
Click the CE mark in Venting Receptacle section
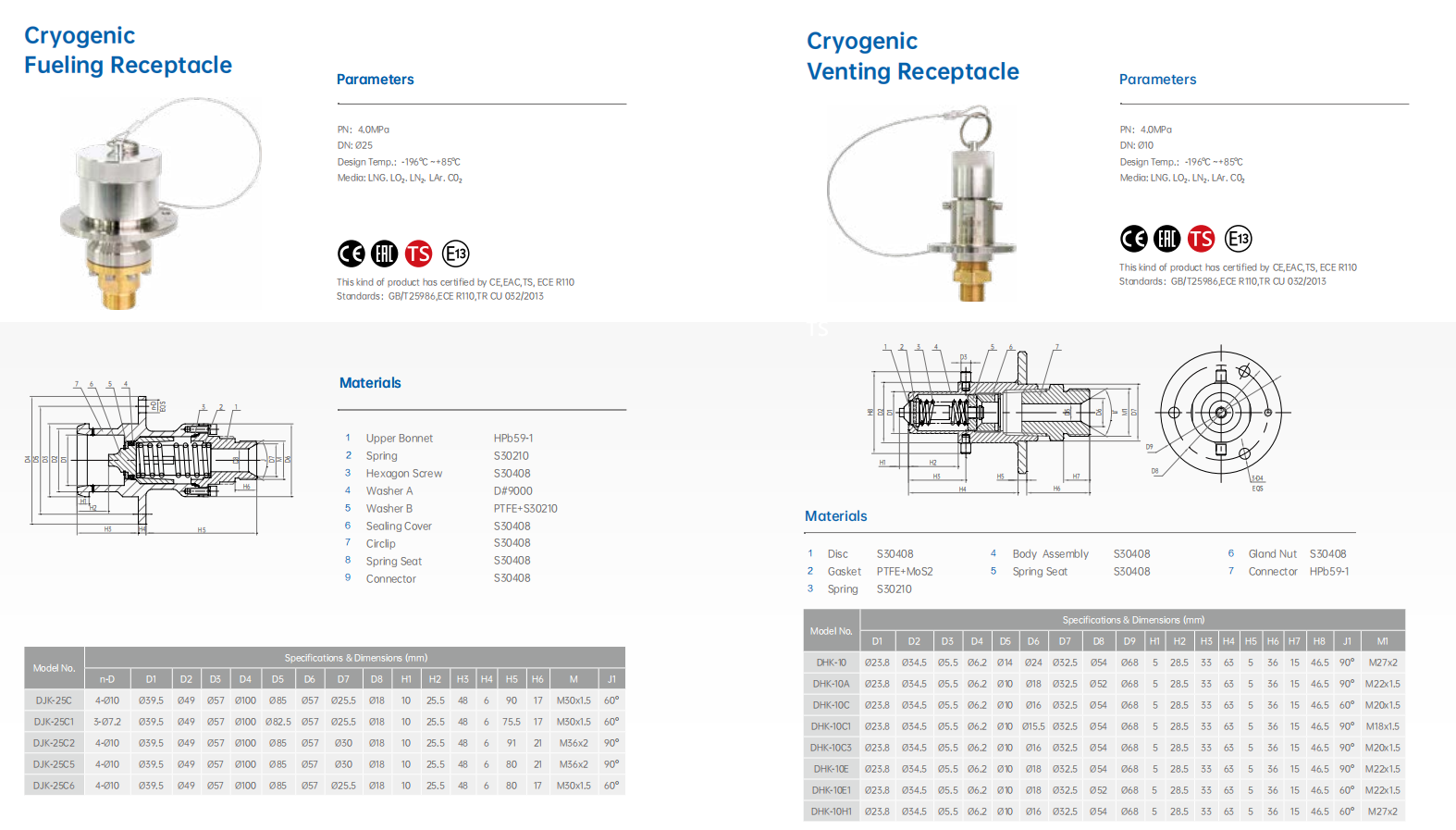(x=1133, y=239)
